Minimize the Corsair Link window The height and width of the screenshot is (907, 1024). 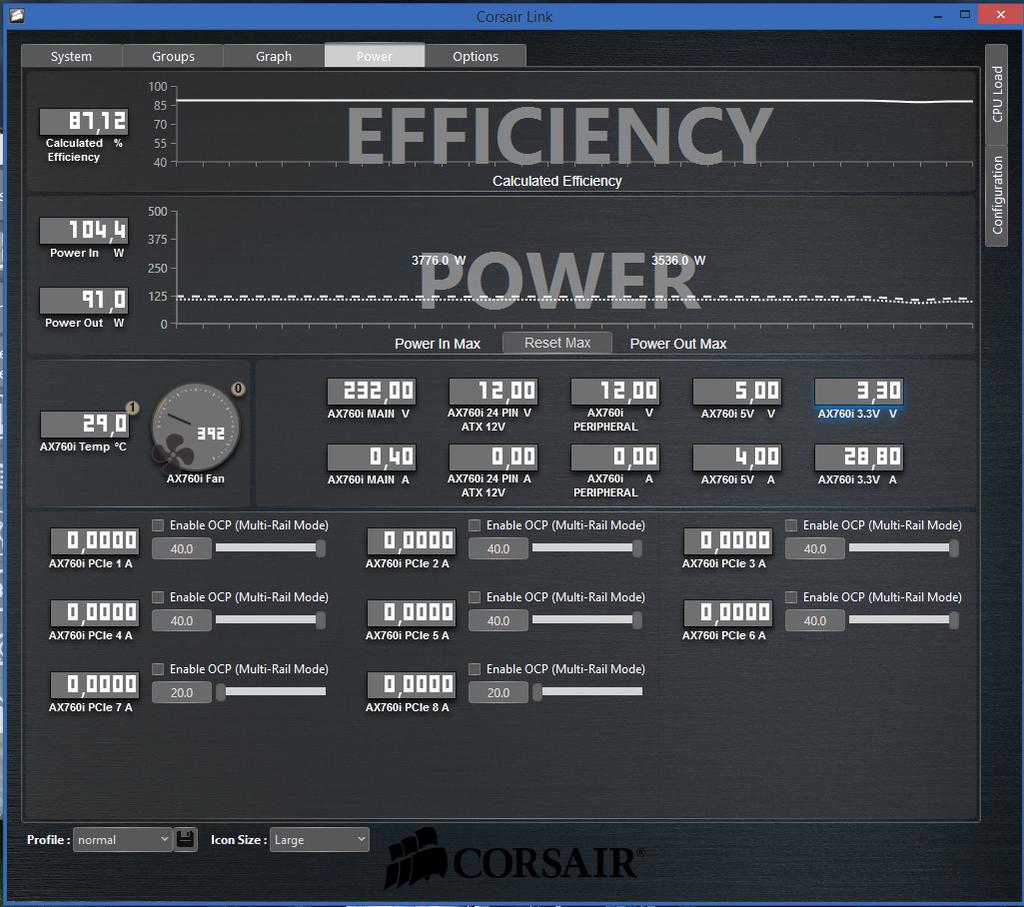click(938, 15)
